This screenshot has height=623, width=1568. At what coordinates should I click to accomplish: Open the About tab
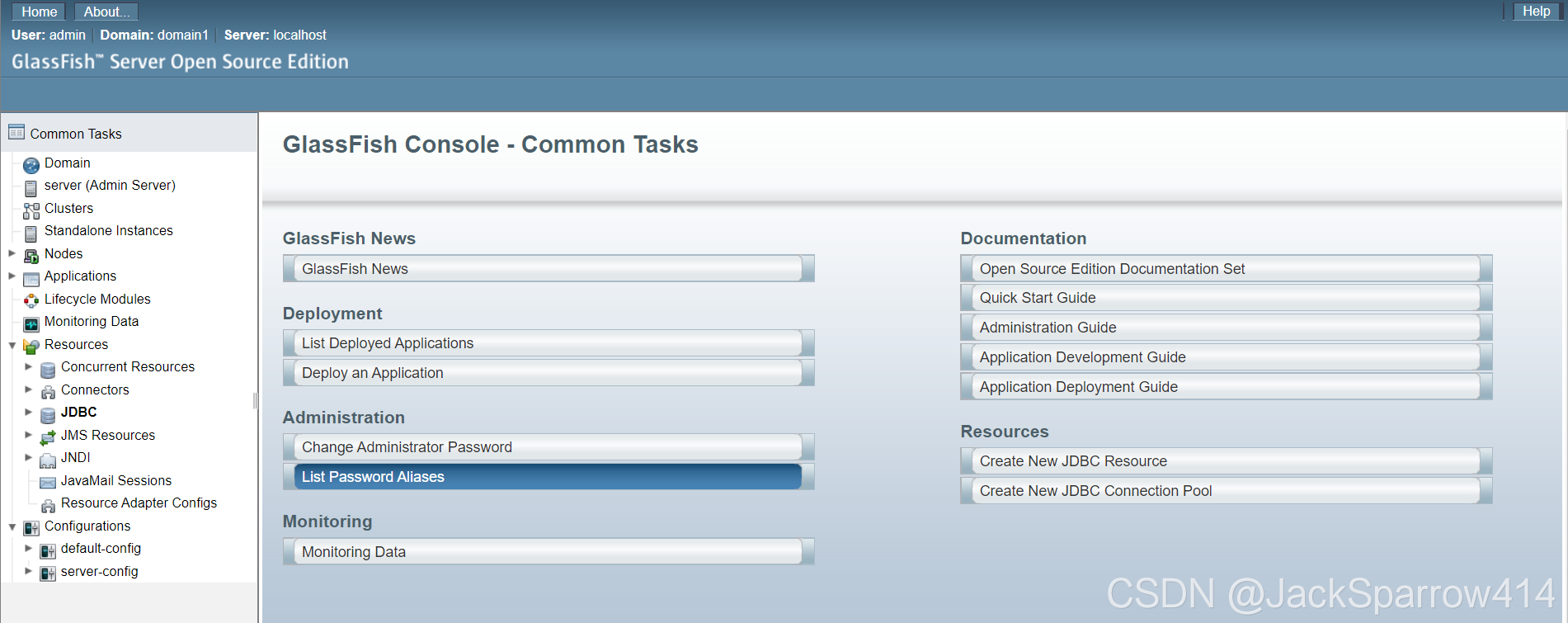(x=106, y=12)
